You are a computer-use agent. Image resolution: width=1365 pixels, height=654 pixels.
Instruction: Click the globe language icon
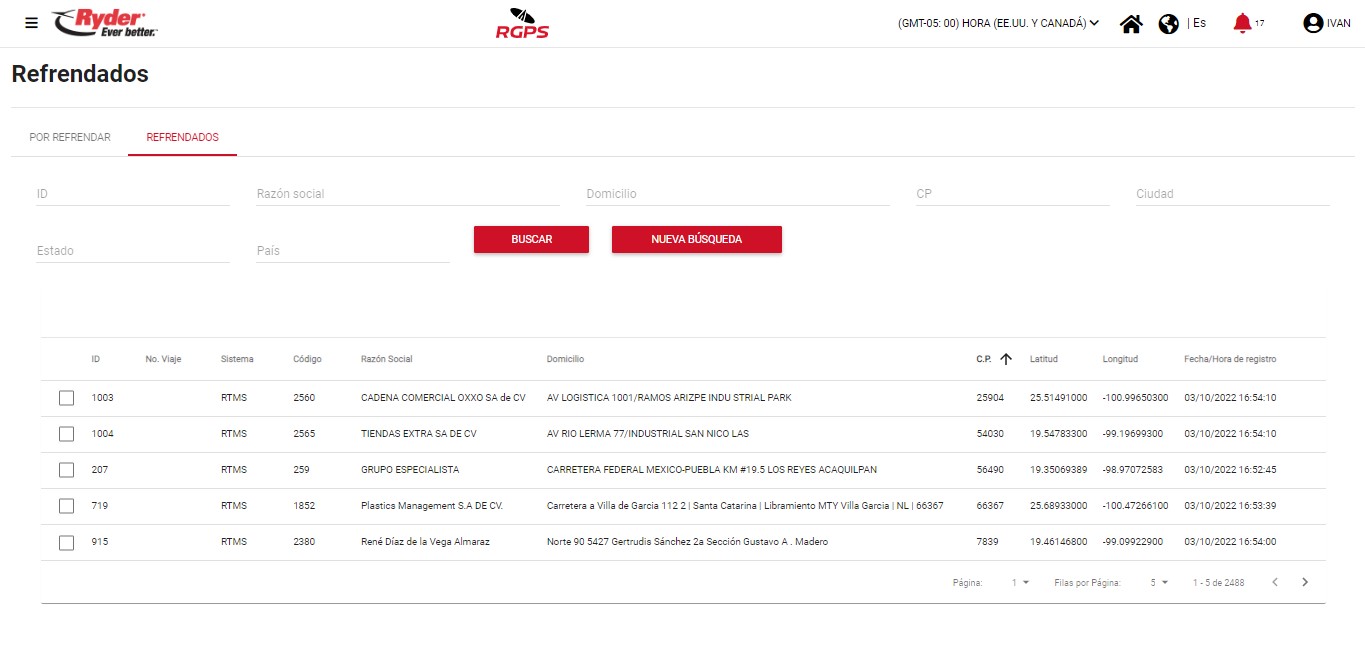click(x=1168, y=24)
